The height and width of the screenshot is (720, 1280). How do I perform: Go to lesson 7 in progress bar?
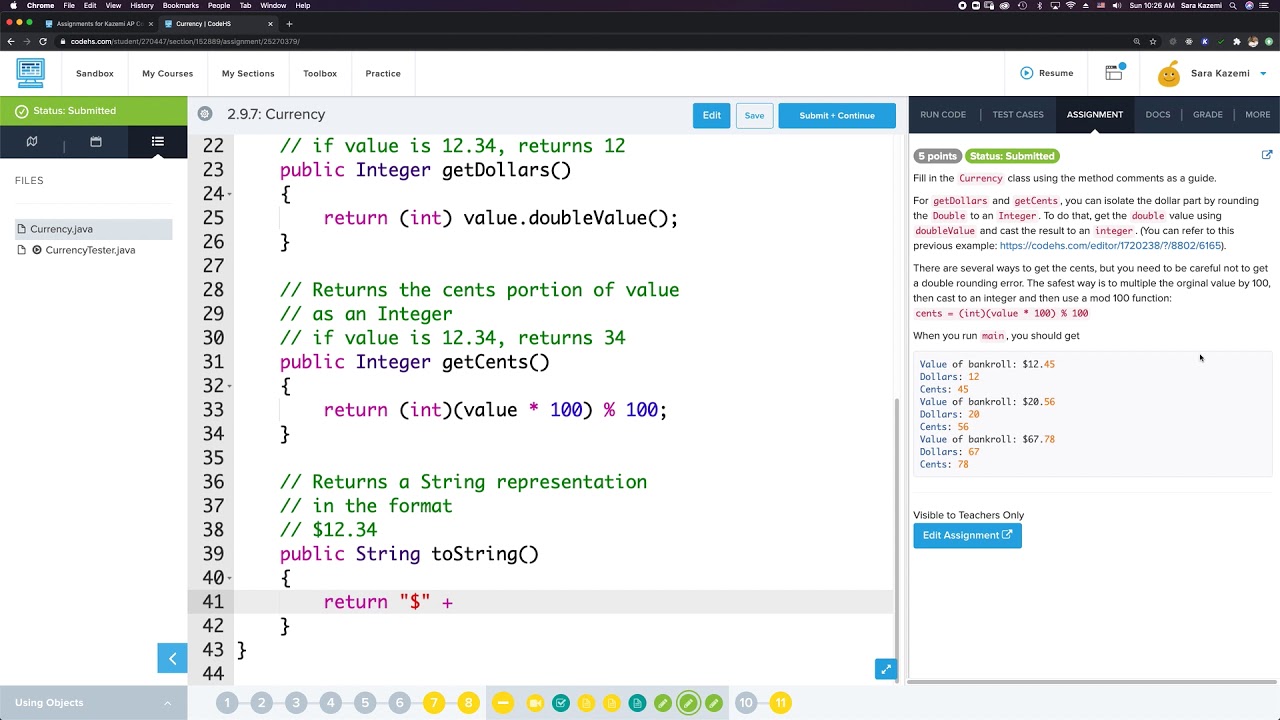(x=434, y=703)
